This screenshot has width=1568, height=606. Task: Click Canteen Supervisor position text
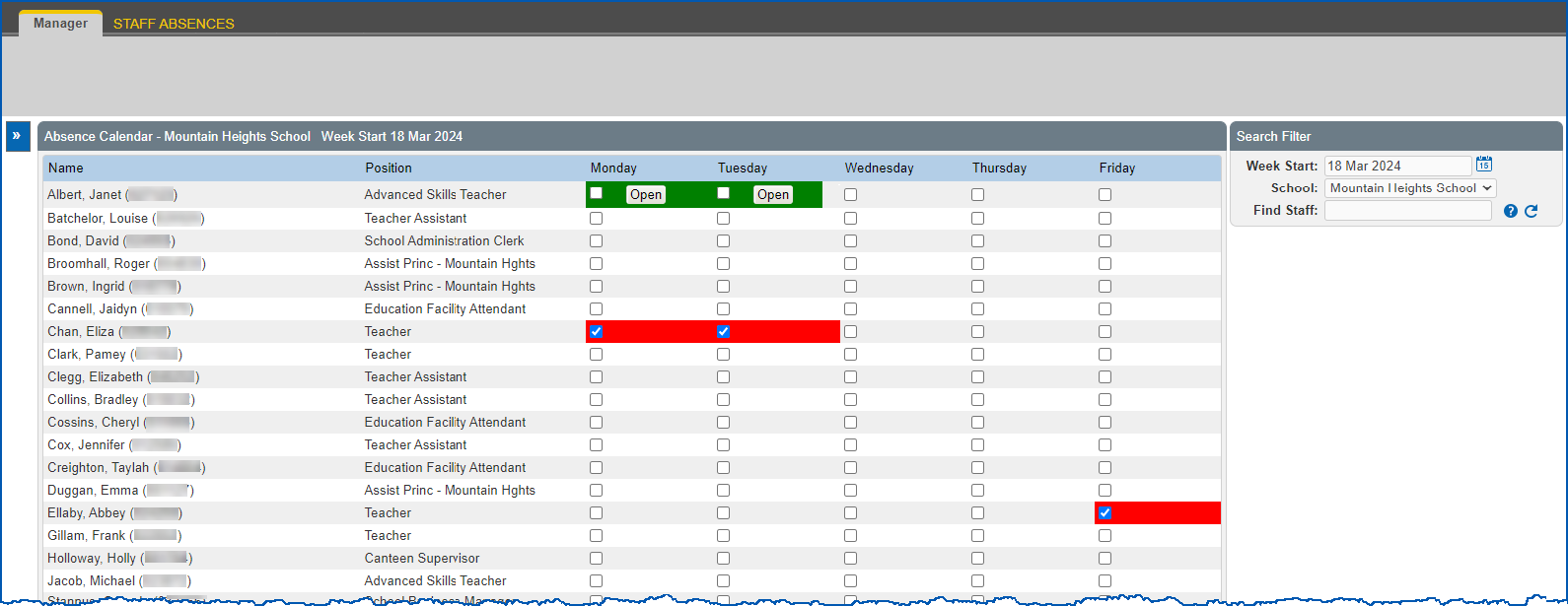coord(422,559)
